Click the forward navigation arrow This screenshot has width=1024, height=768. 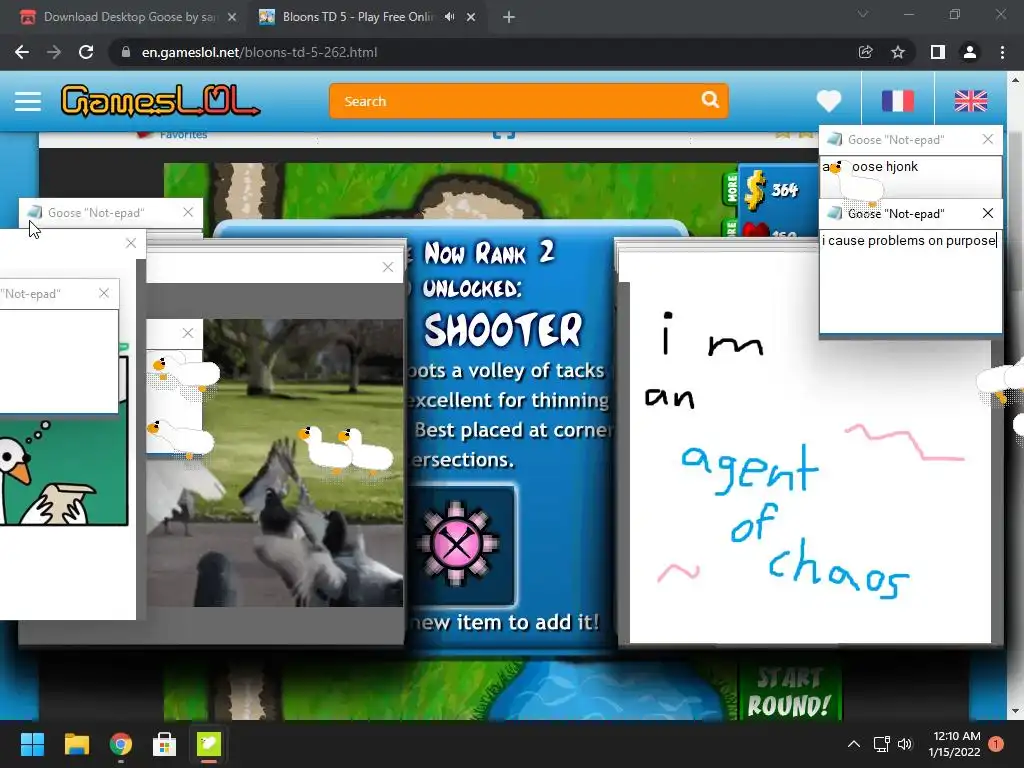pyautogui.click(x=54, y=52)
